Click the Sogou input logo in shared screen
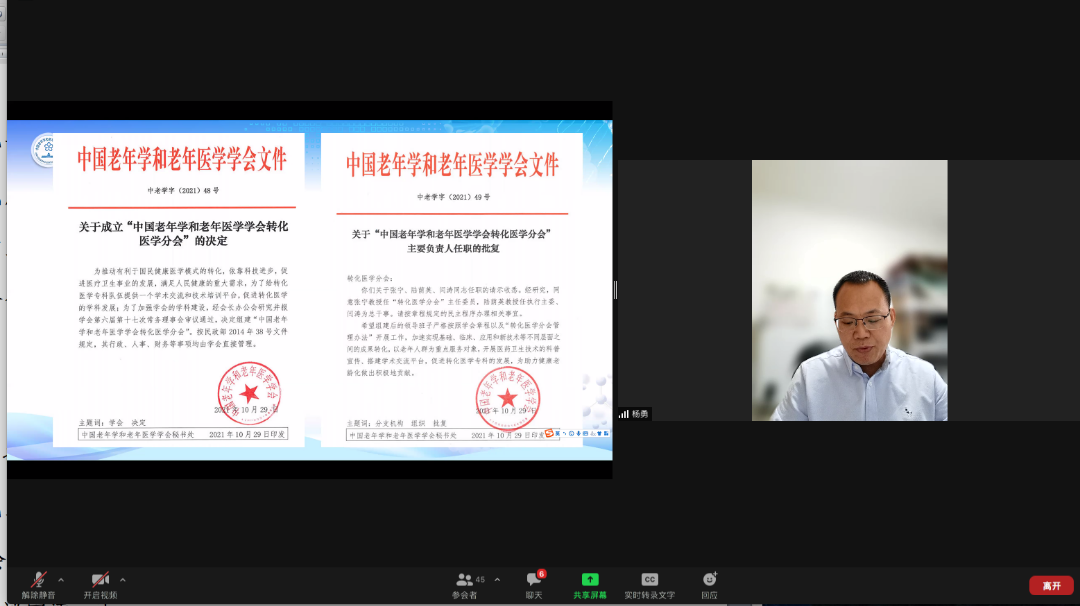Viewport: 1080px width, 606px height. point(549,434)
